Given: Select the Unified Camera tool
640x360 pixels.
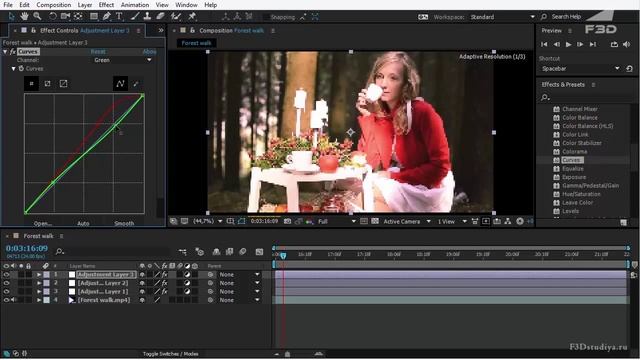Looking at the screenshot, I should (x=65, y=16).
